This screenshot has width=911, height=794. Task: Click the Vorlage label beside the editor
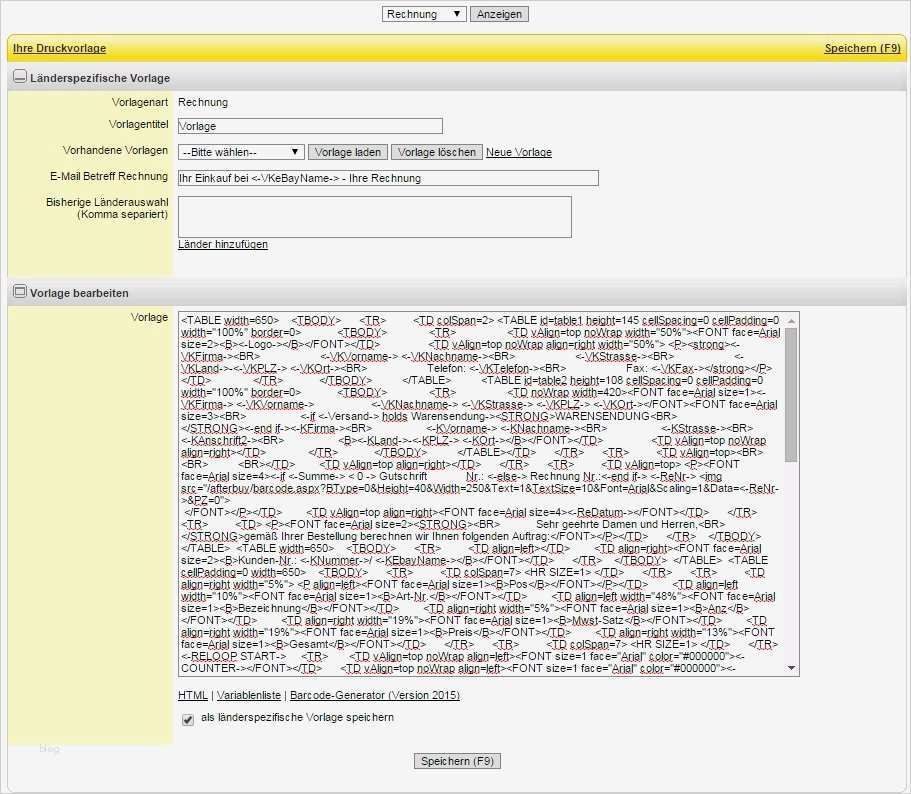tap(149, 317)
